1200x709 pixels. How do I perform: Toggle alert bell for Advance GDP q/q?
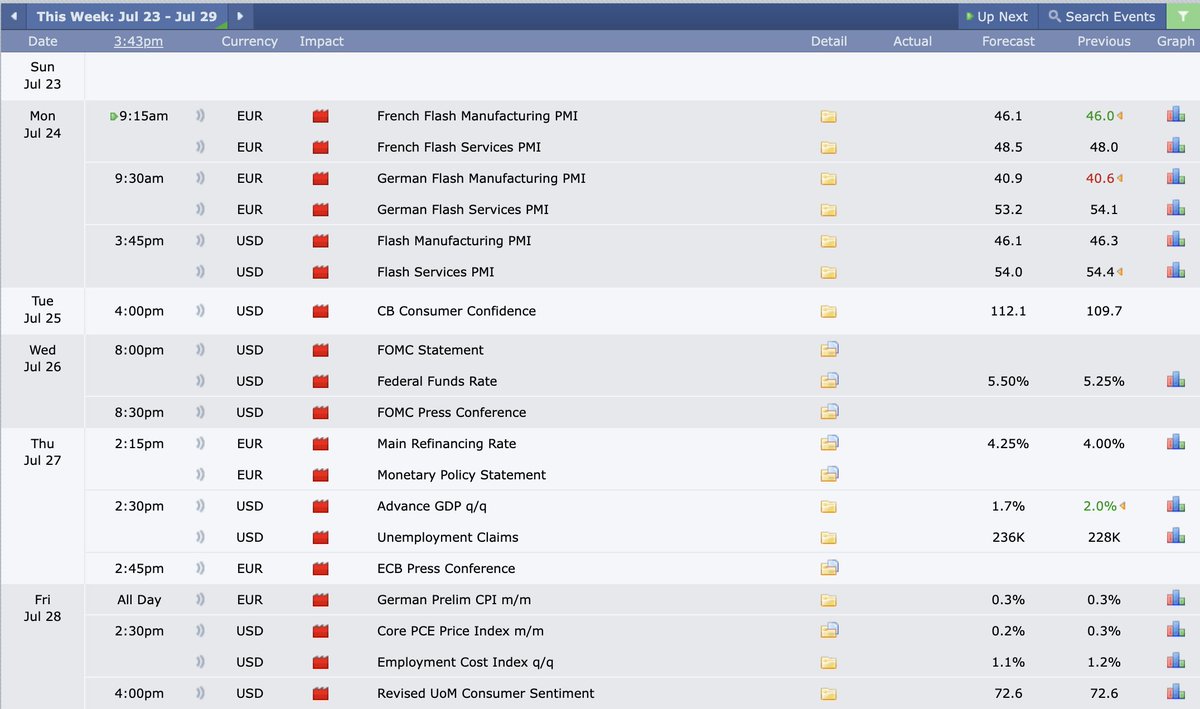pos(200,506)
